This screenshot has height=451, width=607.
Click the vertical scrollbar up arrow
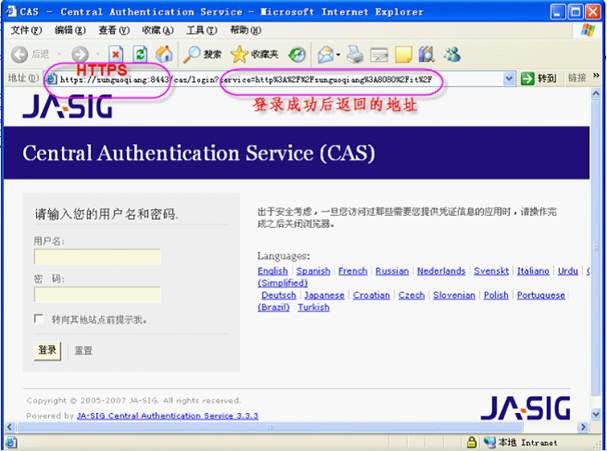[x=596, y=94]
